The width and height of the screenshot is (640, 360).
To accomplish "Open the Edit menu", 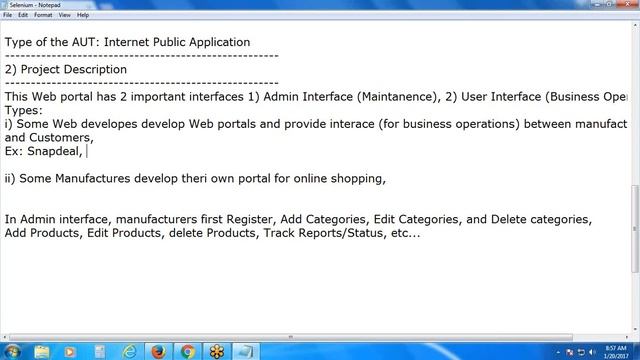I will (23, 15).
